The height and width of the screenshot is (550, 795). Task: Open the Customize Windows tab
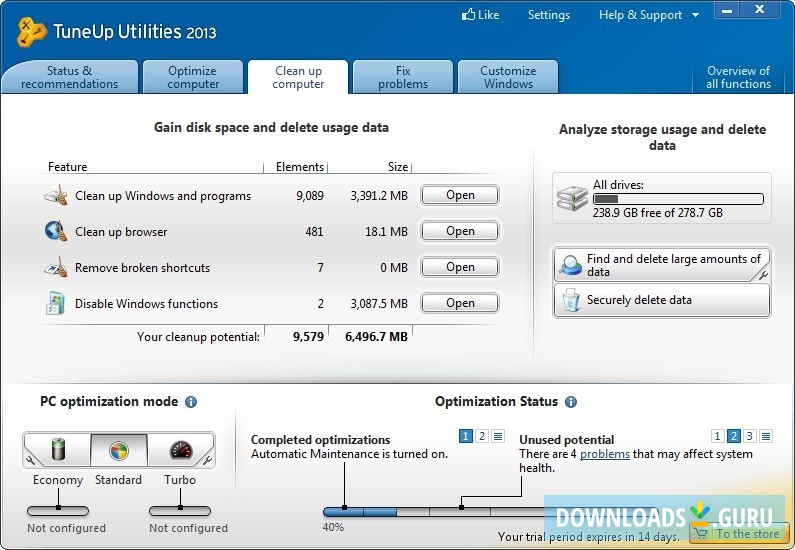click(x=508, y=77)
